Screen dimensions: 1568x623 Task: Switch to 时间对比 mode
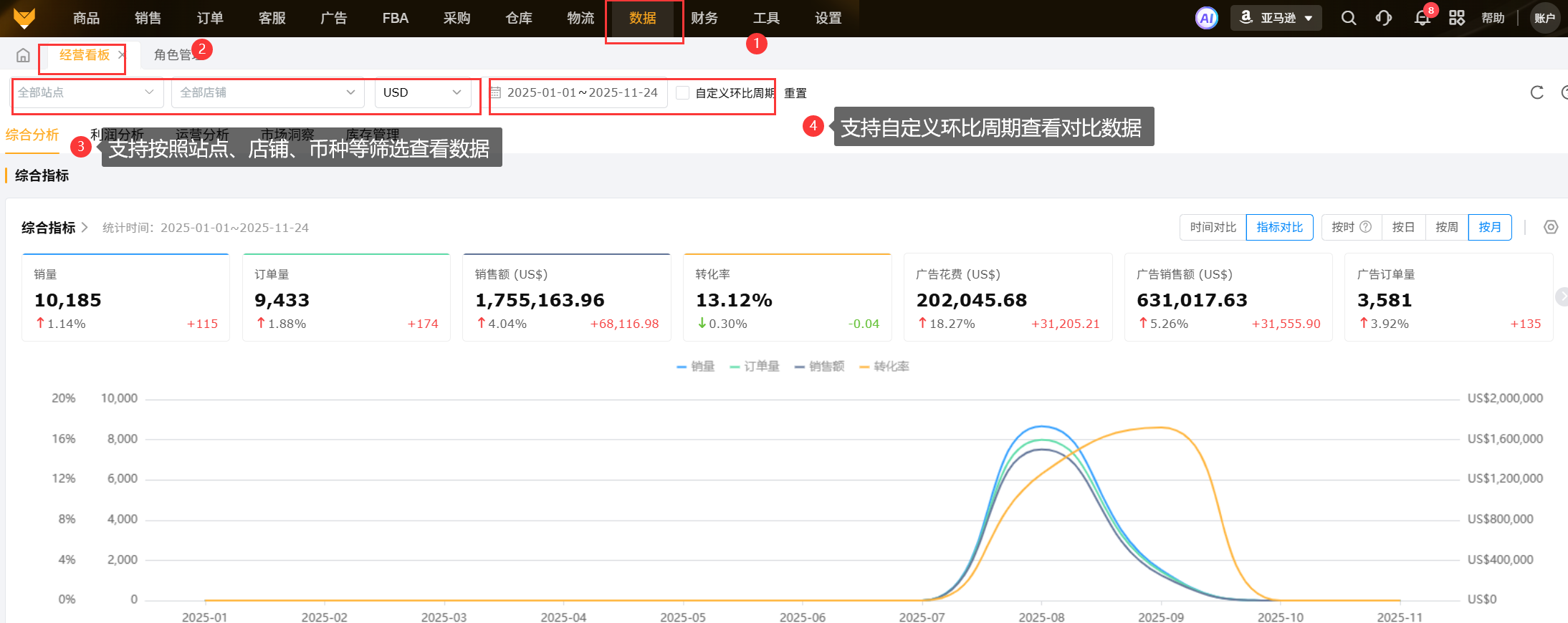1213,227
